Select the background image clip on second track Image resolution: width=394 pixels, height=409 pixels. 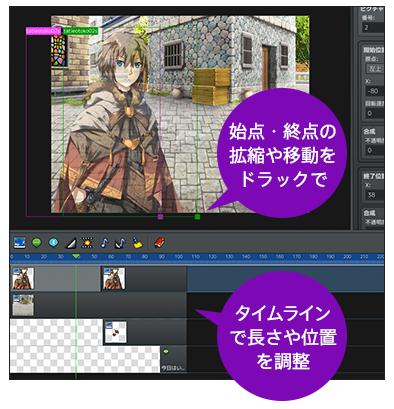click(x=23, y=305)
